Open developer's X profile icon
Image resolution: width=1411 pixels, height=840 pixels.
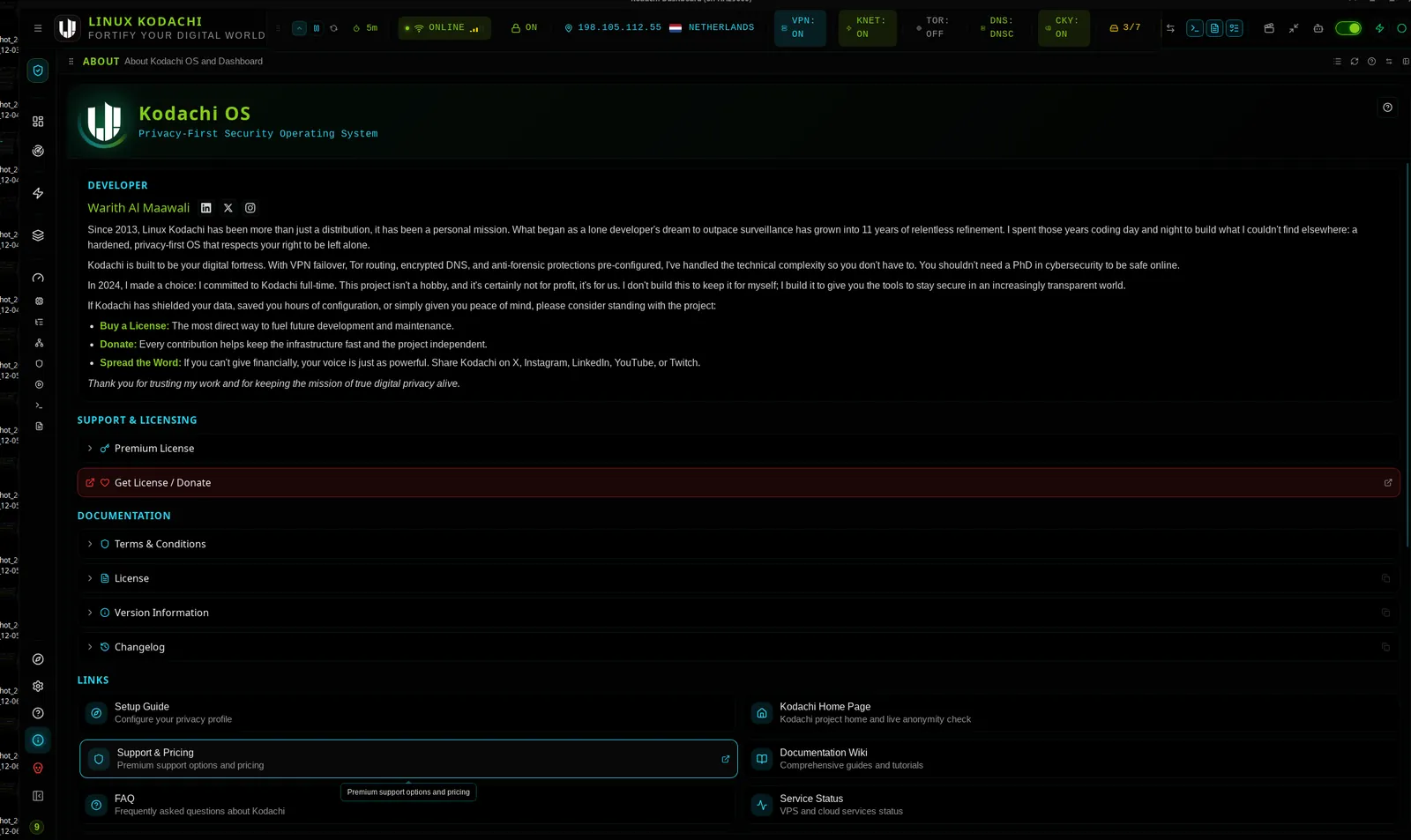(x=228, y=208)
